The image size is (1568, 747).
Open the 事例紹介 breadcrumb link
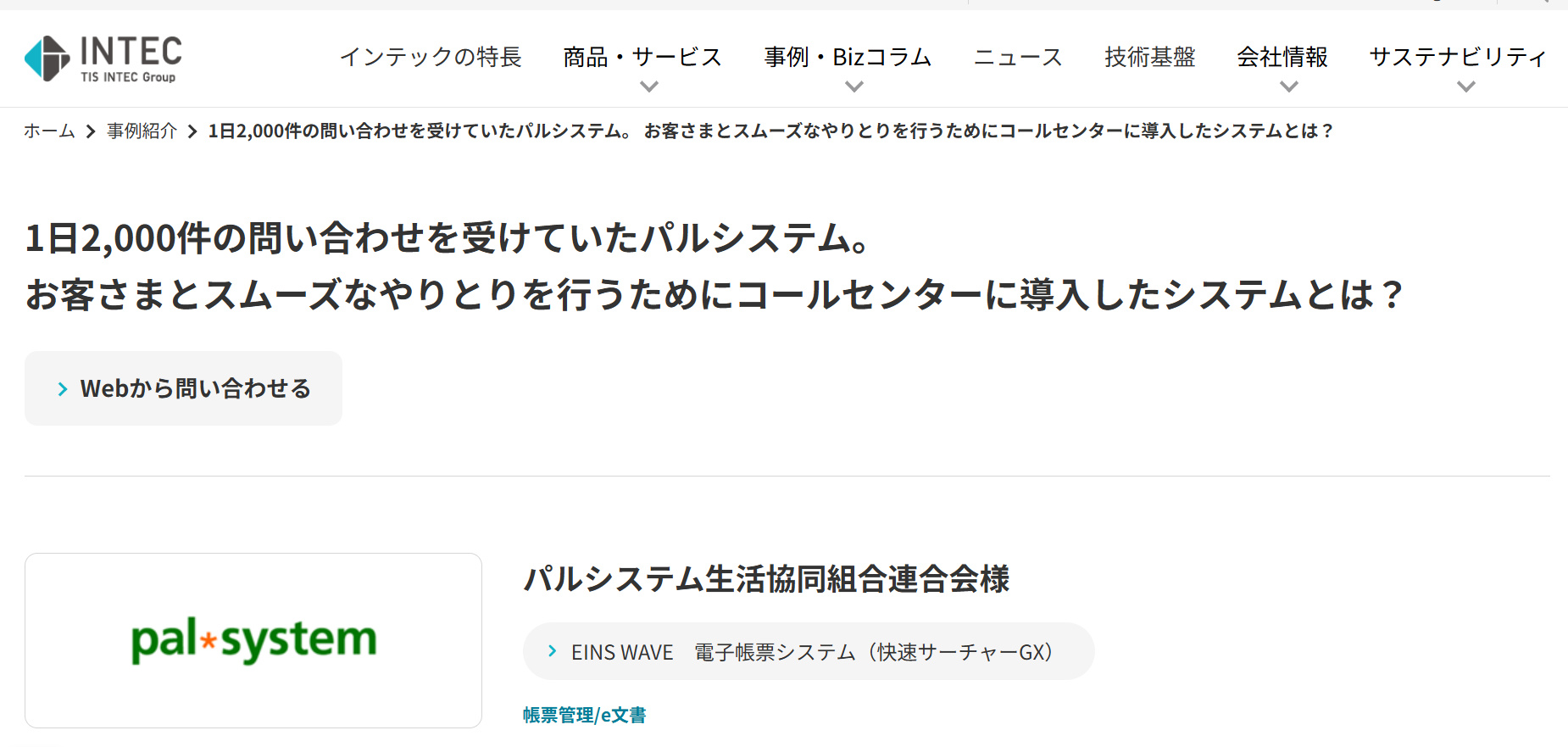click(142, 131)
